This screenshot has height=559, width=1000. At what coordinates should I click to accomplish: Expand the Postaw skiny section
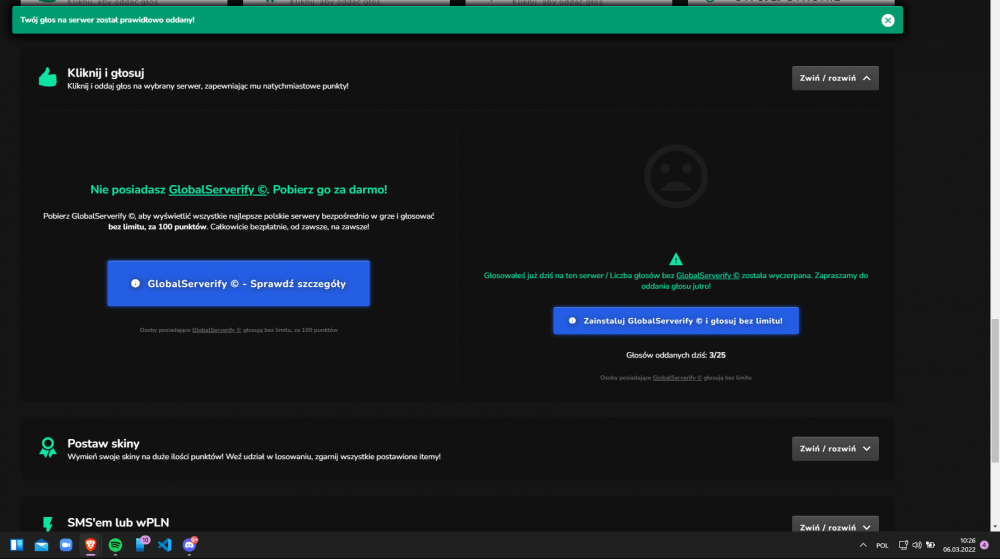coord(835,449)
